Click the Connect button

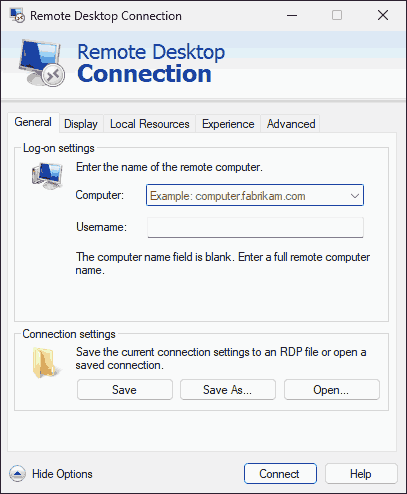280,474
